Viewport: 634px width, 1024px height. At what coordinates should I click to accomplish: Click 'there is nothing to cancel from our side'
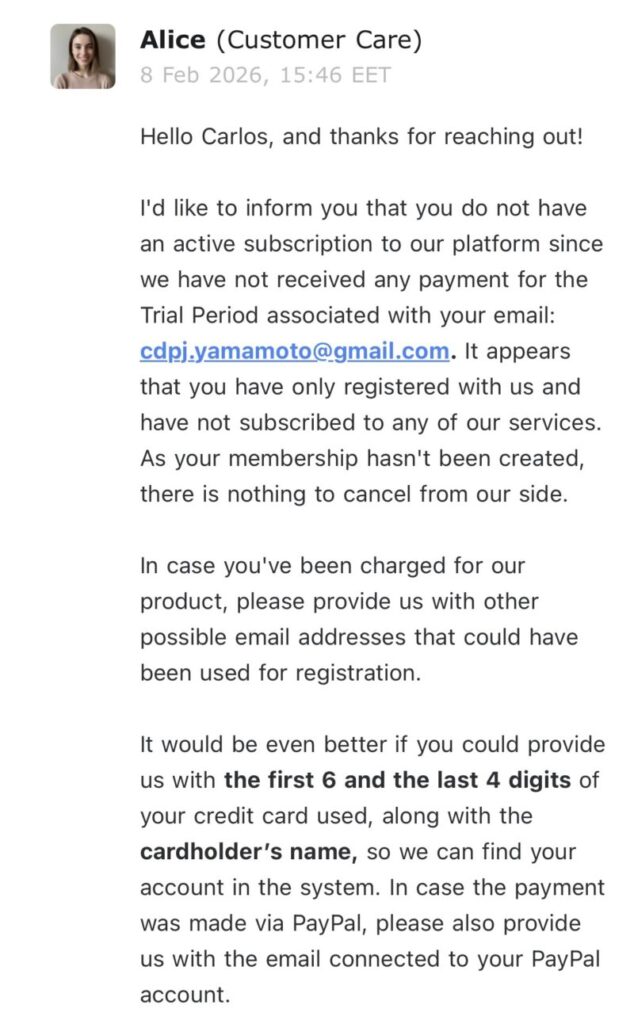[x=353, y=494]
